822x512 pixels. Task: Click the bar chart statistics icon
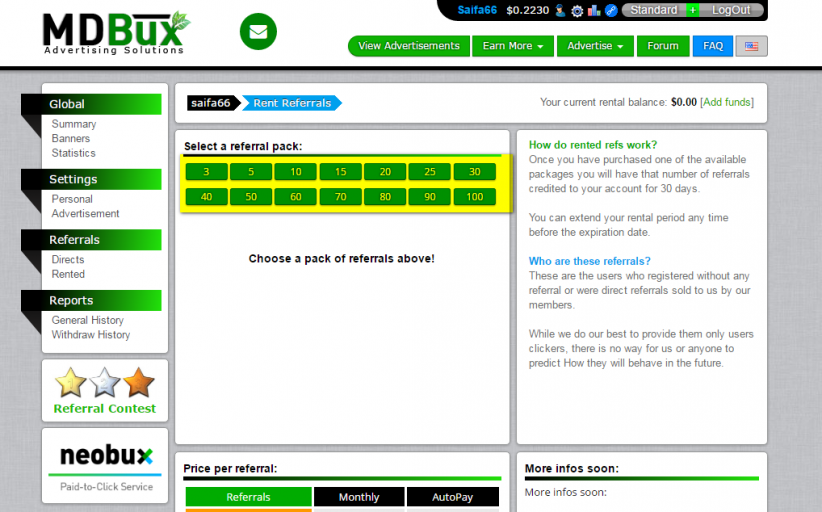pyautogui.click(x=594, y=10)
